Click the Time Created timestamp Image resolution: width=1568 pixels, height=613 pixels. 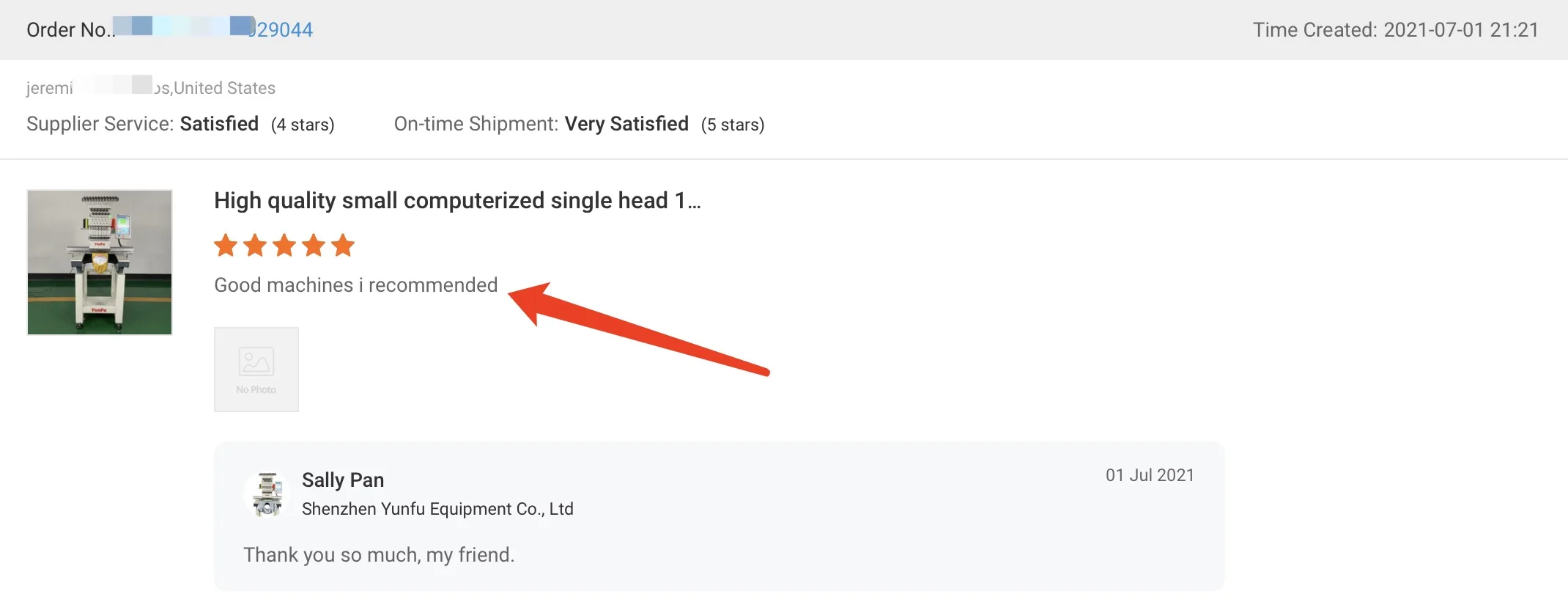1395,29
